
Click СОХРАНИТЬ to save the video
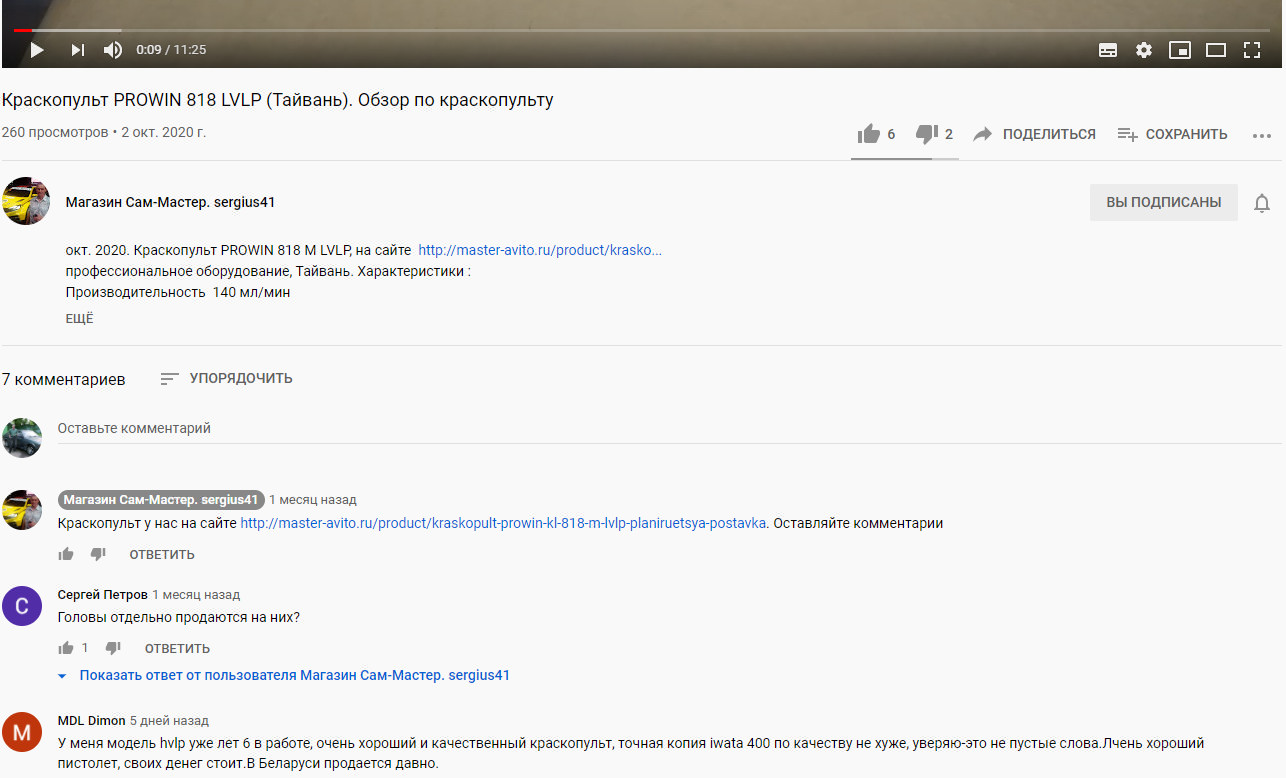pos(1172,134)
